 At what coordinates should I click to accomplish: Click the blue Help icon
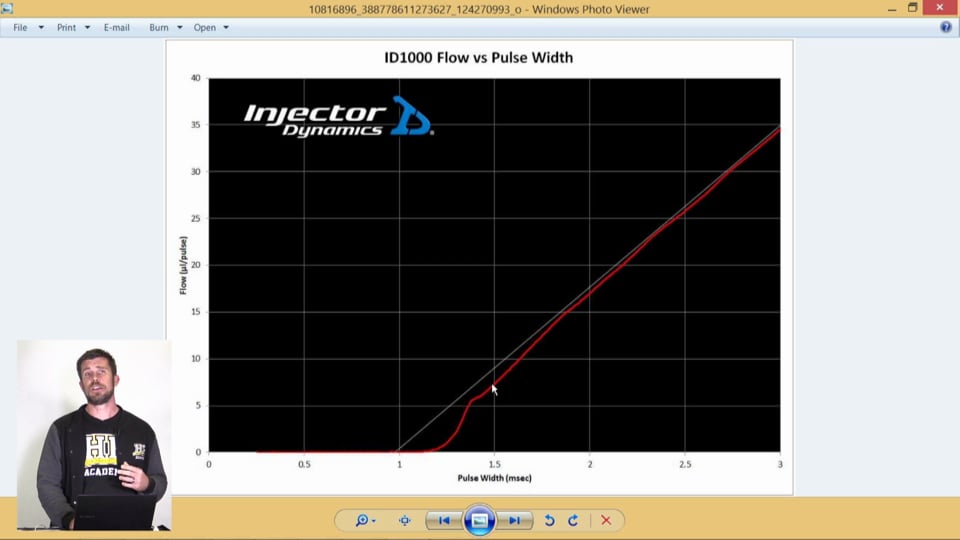[x=946, y=28]
